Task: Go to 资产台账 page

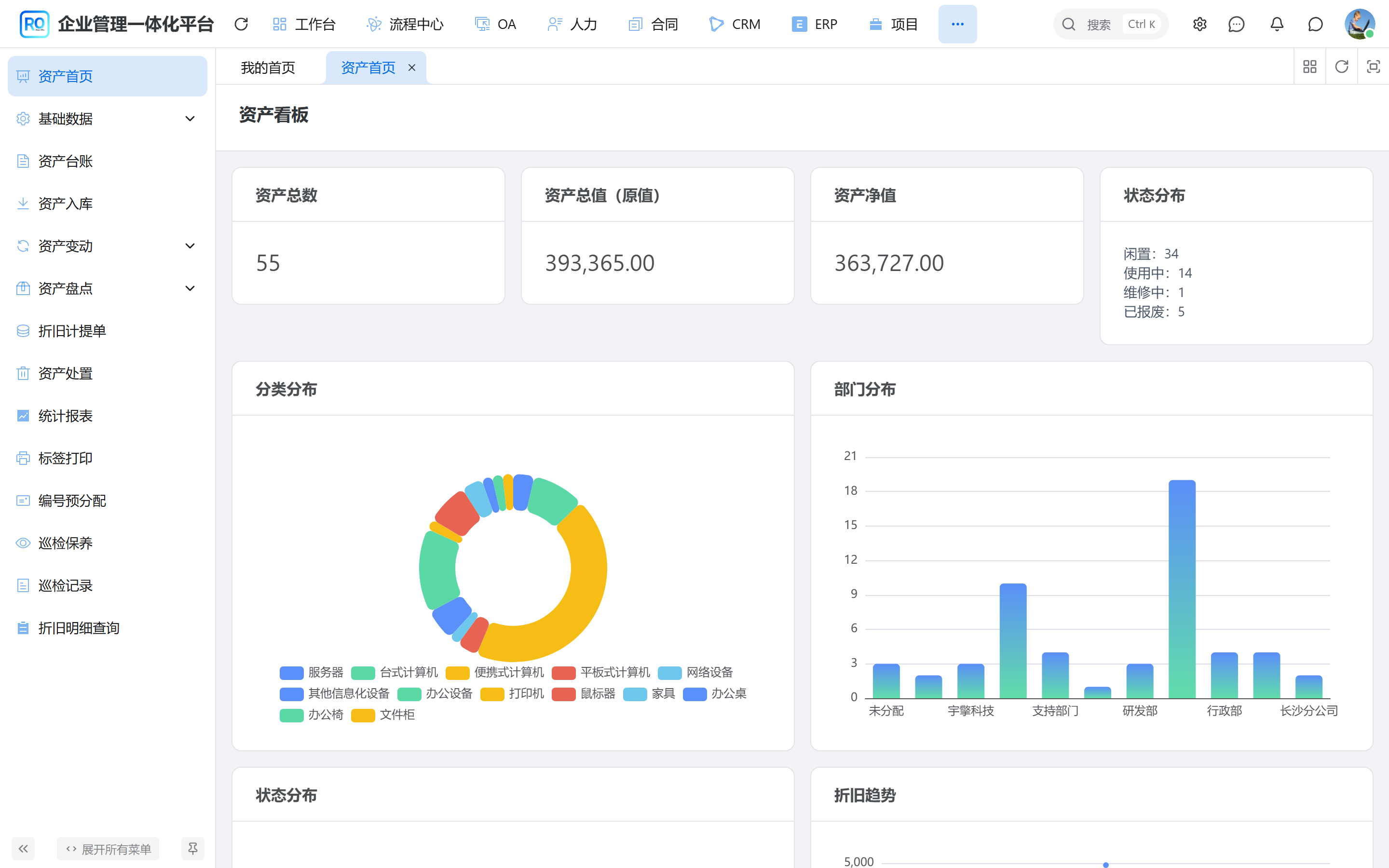Action: (x=108, y=162)
